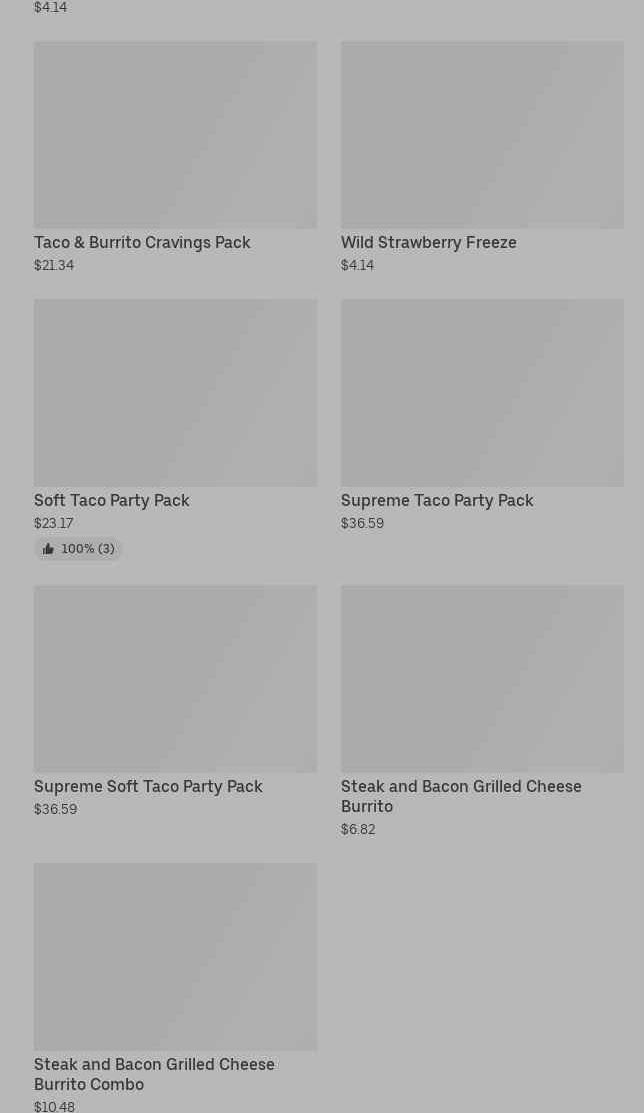Click the Taco & Burrito Cravings Pack title

click(142, 243)
